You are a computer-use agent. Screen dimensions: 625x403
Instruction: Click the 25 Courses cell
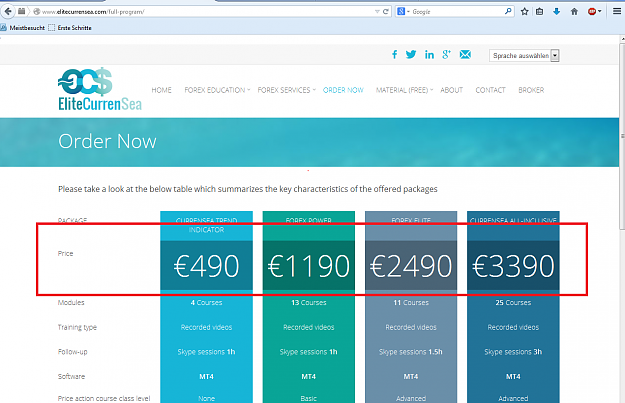click(x=513, y=303)
